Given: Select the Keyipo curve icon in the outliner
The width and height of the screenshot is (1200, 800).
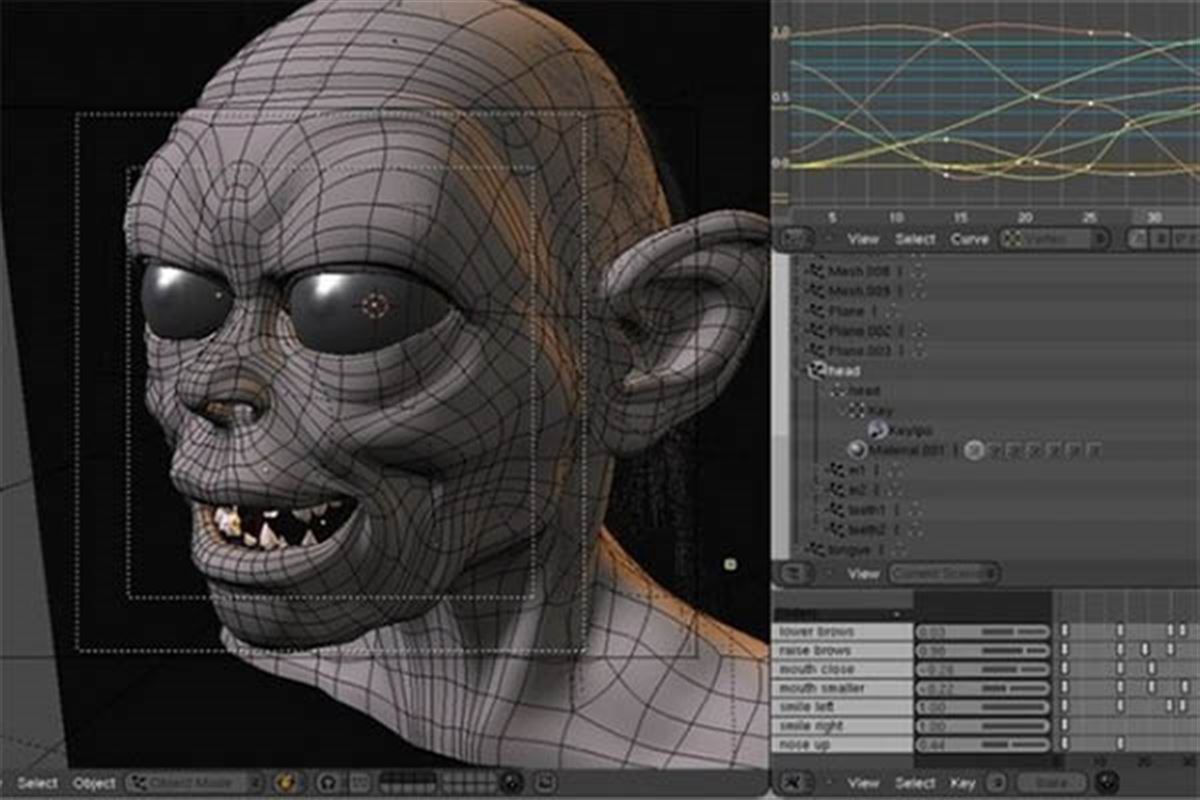Looking at the screenshot, I should pos(877,429).
